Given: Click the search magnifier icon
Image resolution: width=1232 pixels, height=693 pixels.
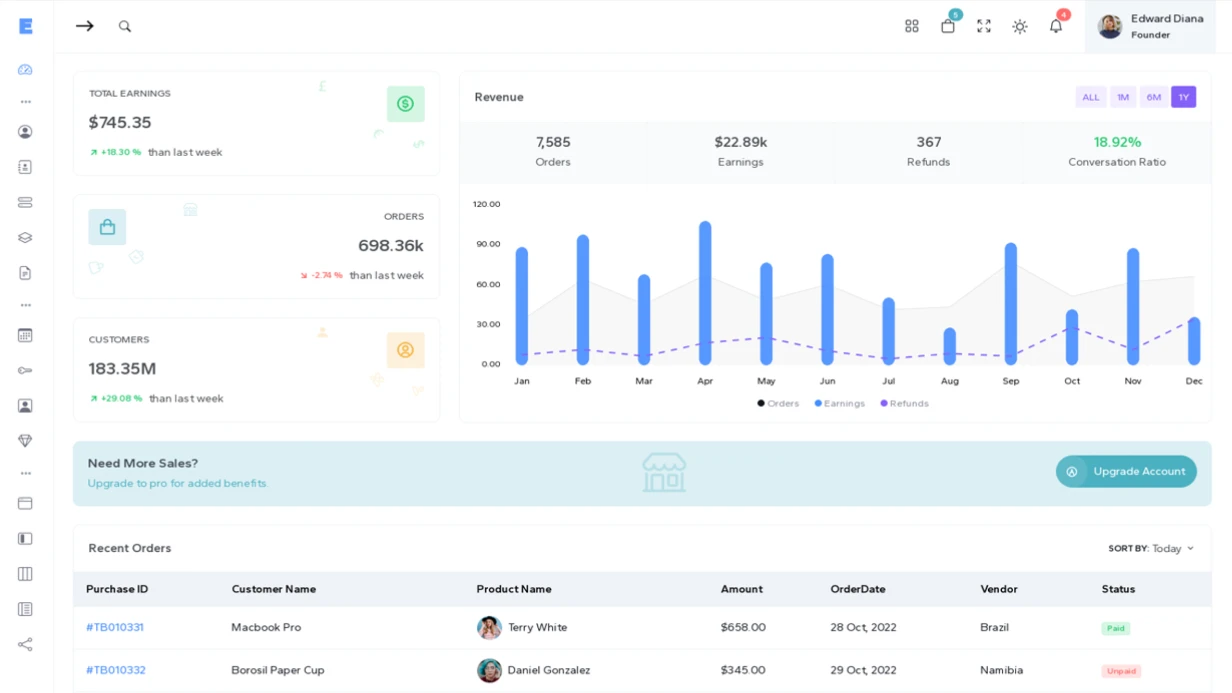Looking at the screenshot, I should click(125, 26).
